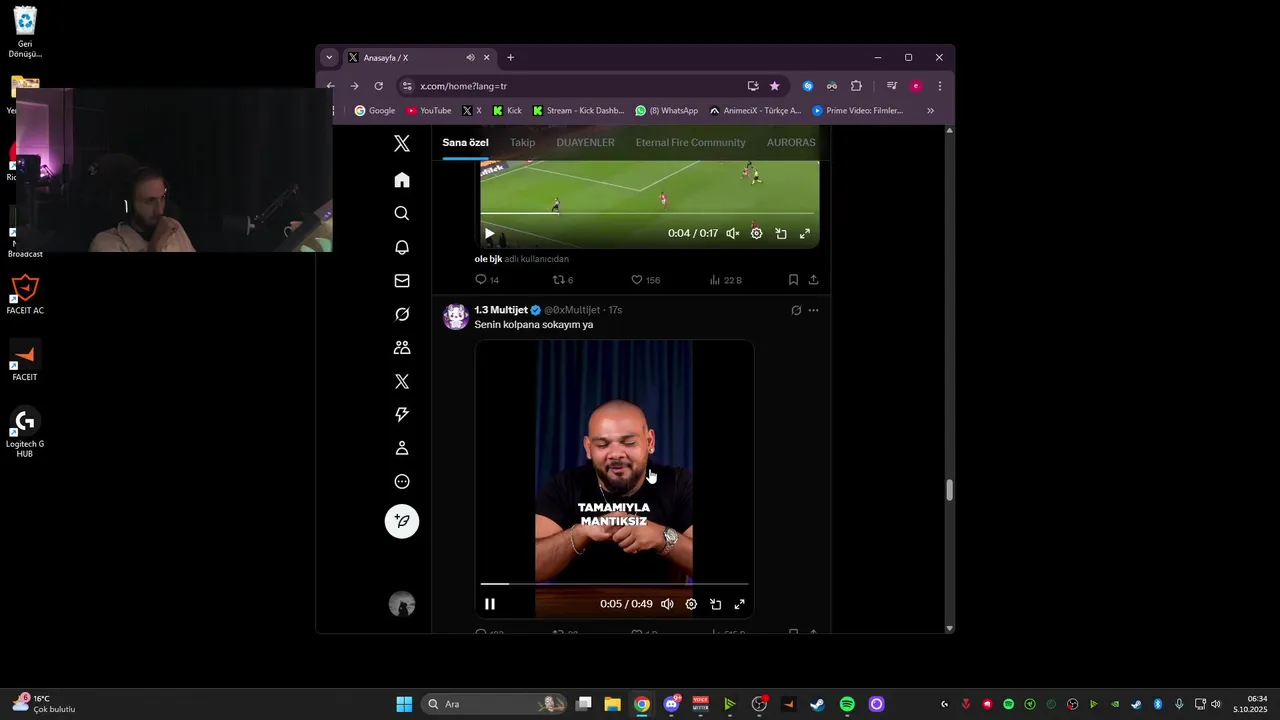Mute the tab via speaker icon

pyautogui.click(x=470, y=57)
